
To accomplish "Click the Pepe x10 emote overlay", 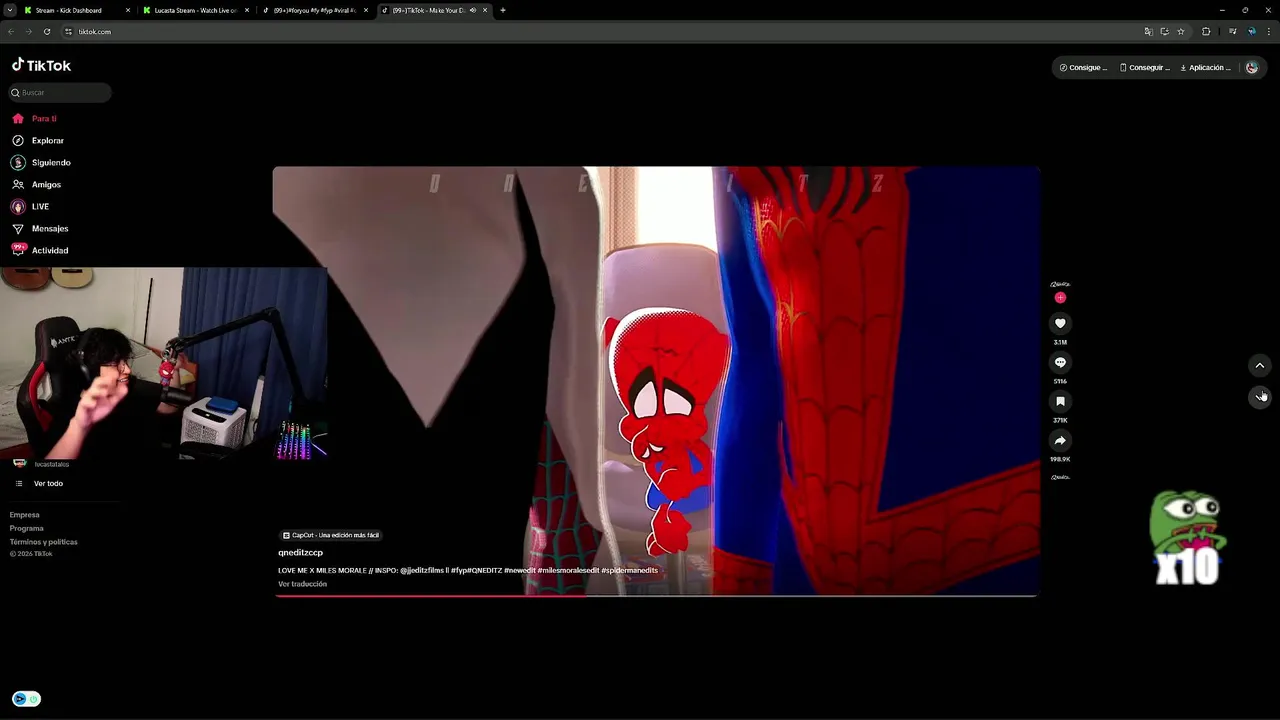I will click(1188, 538).
